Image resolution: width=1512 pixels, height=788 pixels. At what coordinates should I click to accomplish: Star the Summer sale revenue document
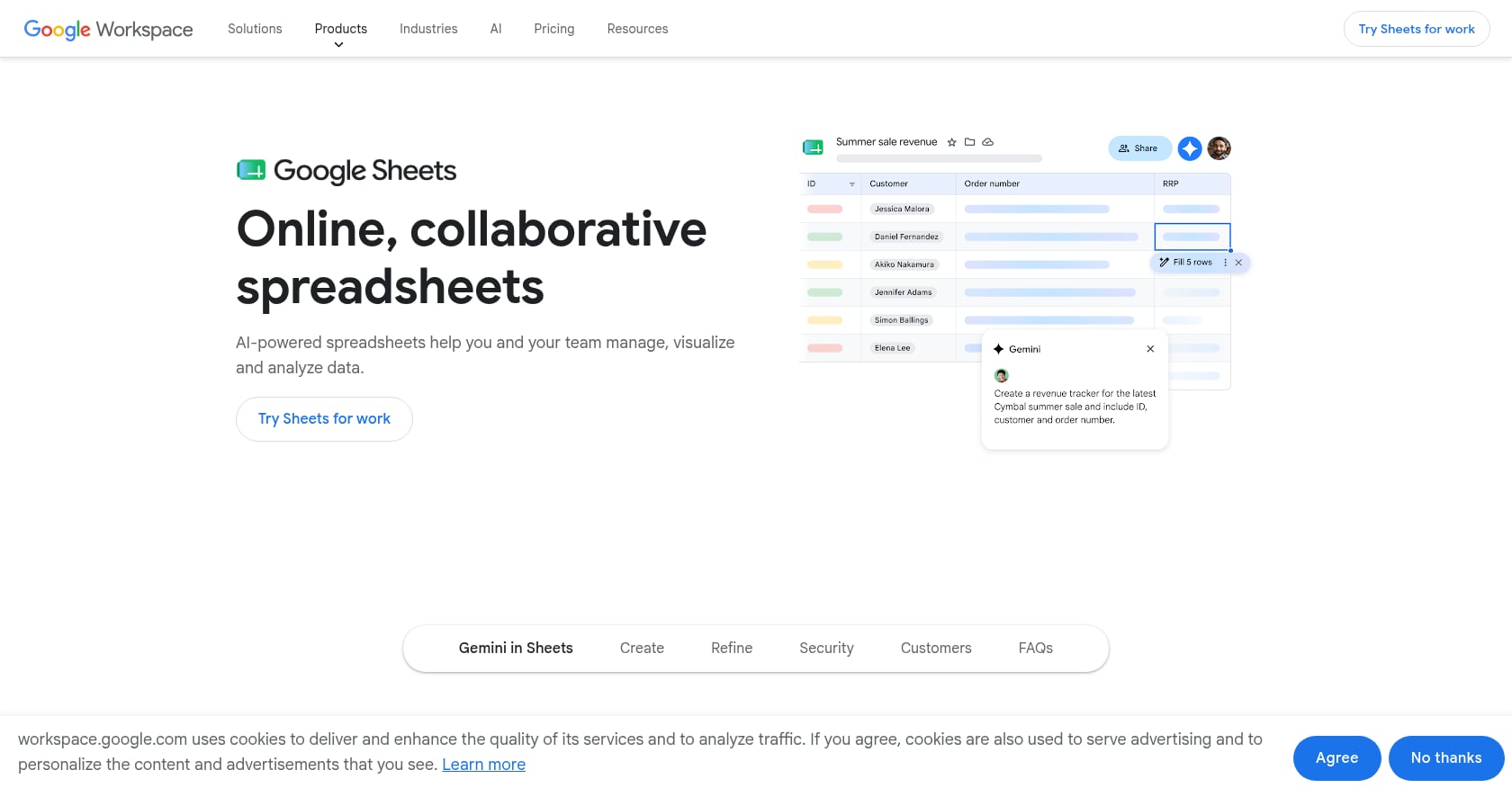951,142
